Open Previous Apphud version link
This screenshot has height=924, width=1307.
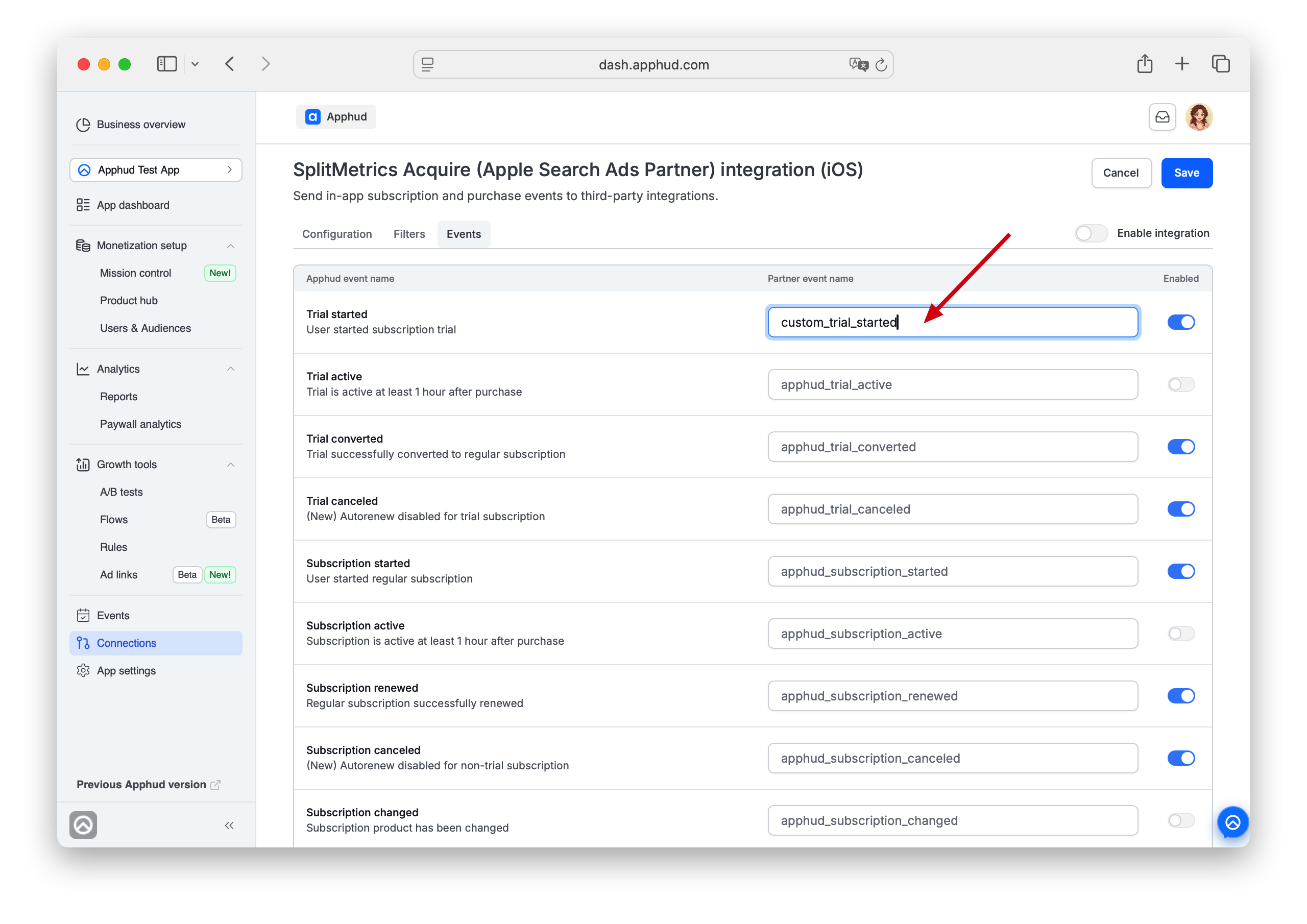pyautogui.click(x=148, y=785)
